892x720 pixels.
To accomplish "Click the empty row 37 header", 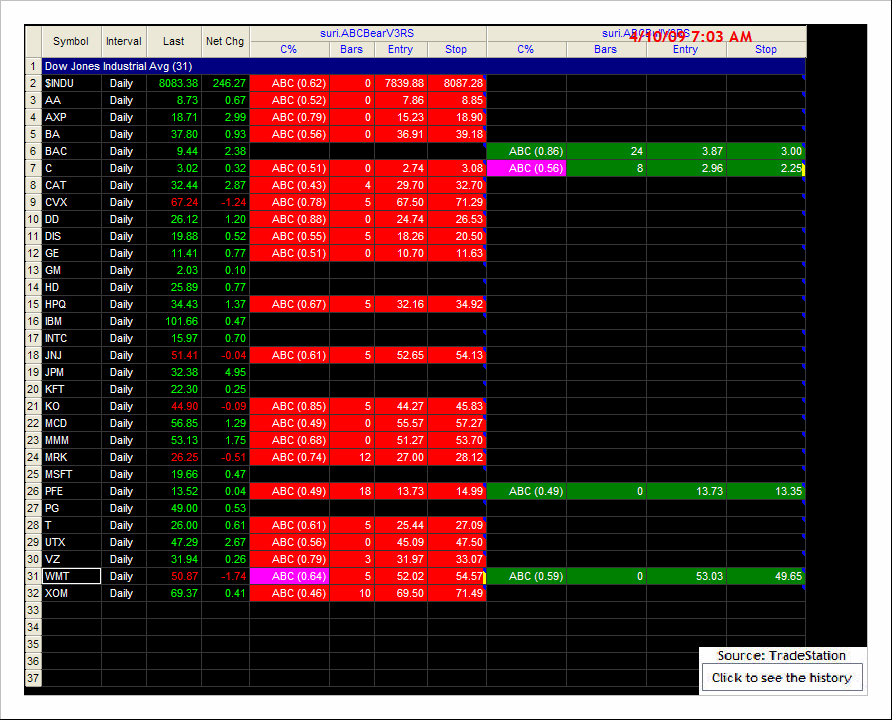I will click(x=33, y=678).
